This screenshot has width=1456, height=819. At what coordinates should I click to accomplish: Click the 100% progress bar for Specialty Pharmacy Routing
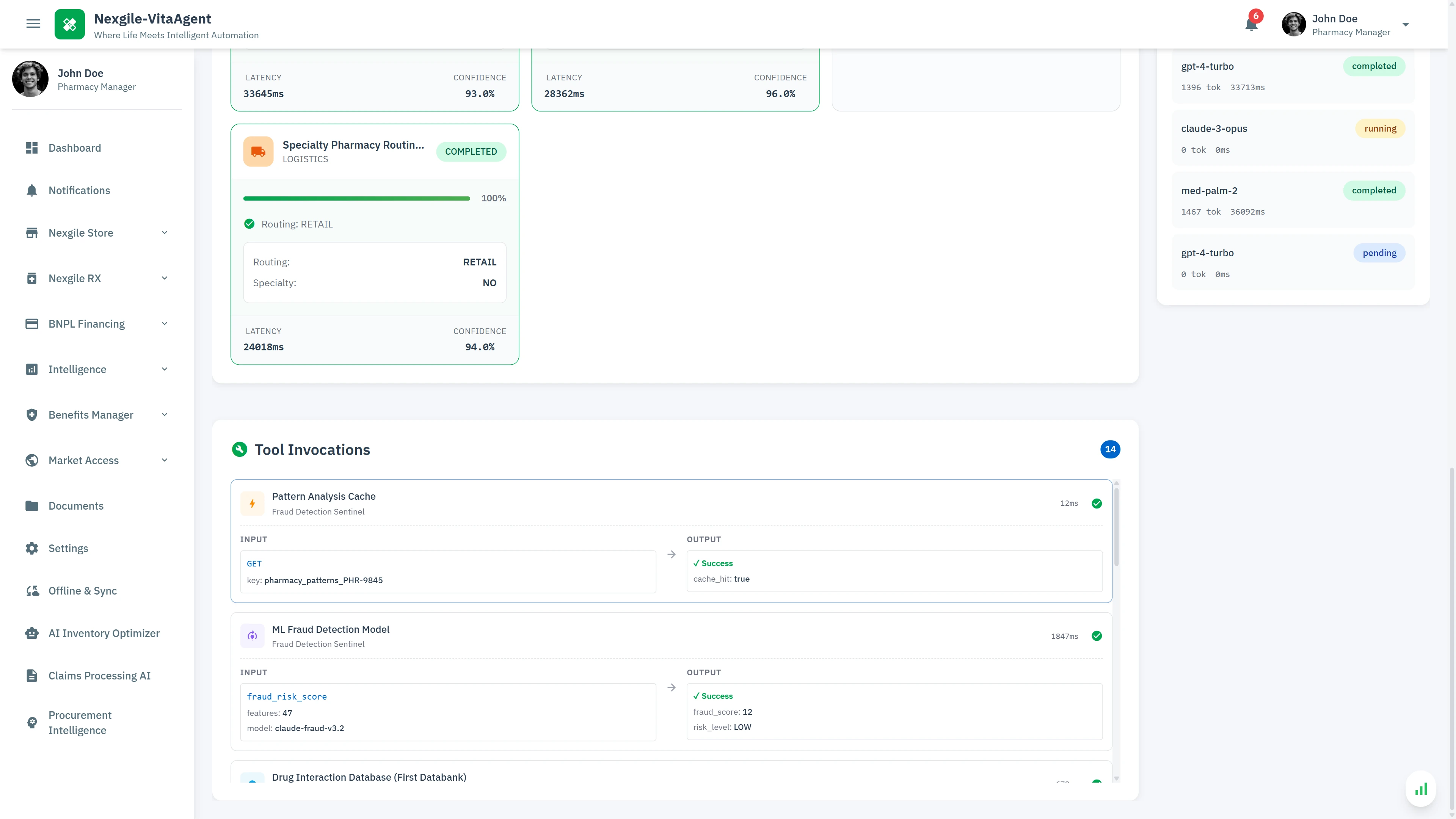pos(356,198)
